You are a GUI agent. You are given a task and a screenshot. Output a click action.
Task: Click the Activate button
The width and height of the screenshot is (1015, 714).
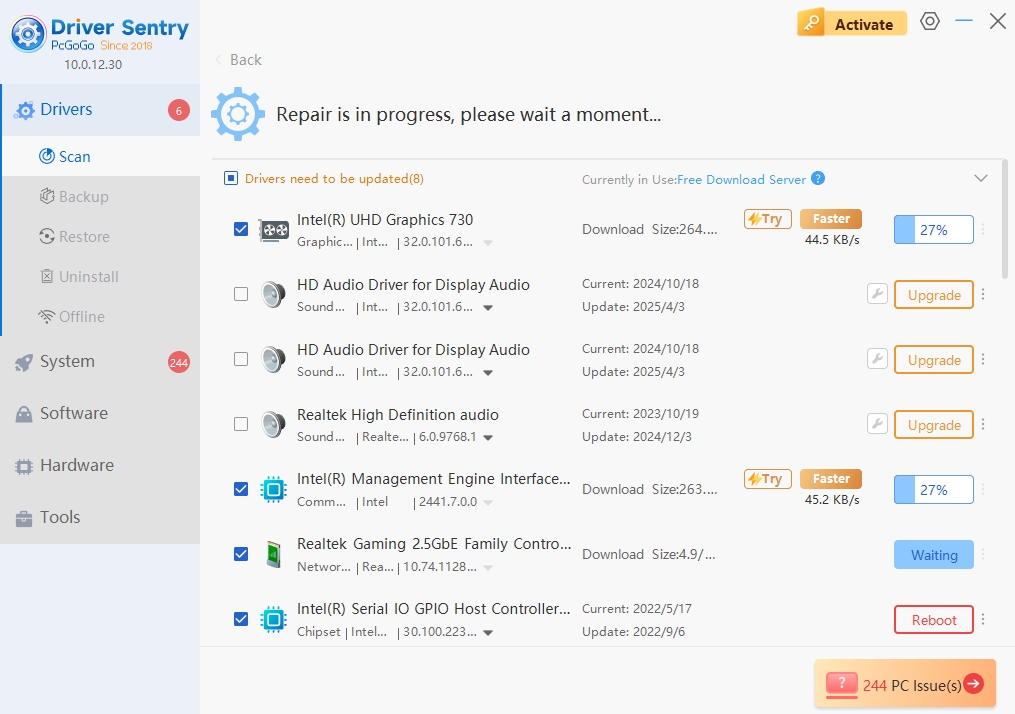(852, 23)
